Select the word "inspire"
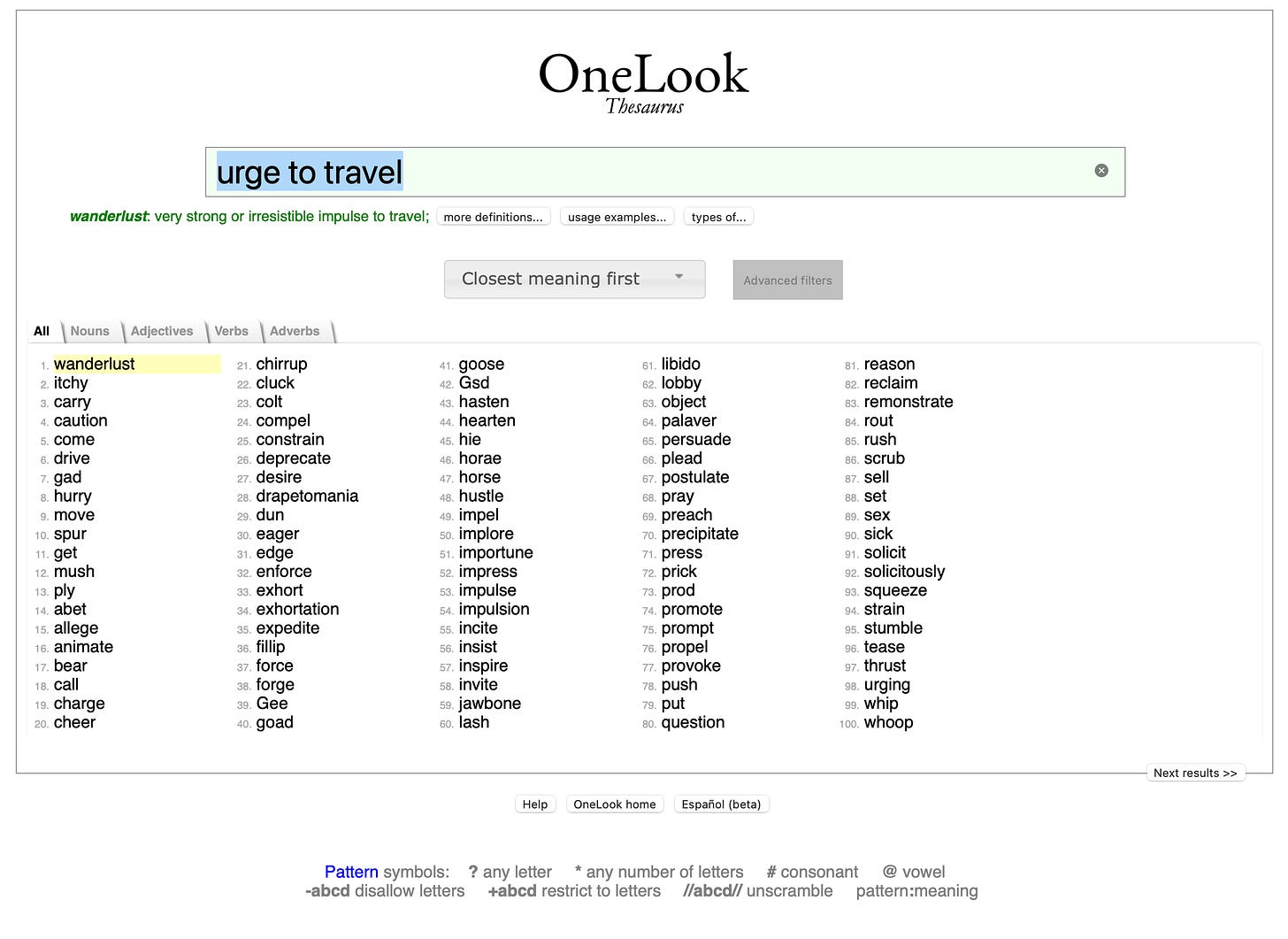Viewport: 1288px width, 939px height. (483, 666)
